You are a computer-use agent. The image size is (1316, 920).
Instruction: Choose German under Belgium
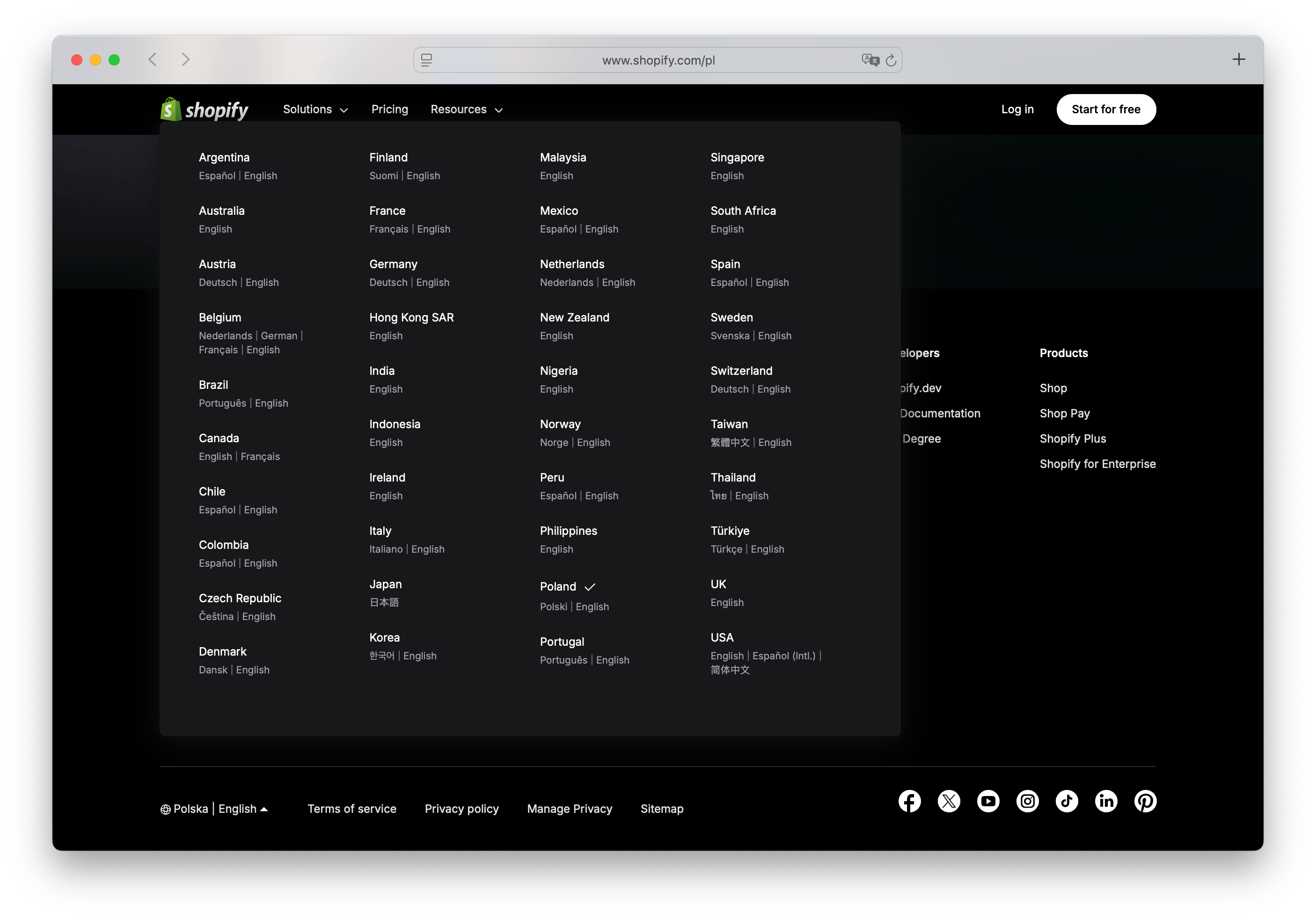pyautogui.click(x=279, y=336)
